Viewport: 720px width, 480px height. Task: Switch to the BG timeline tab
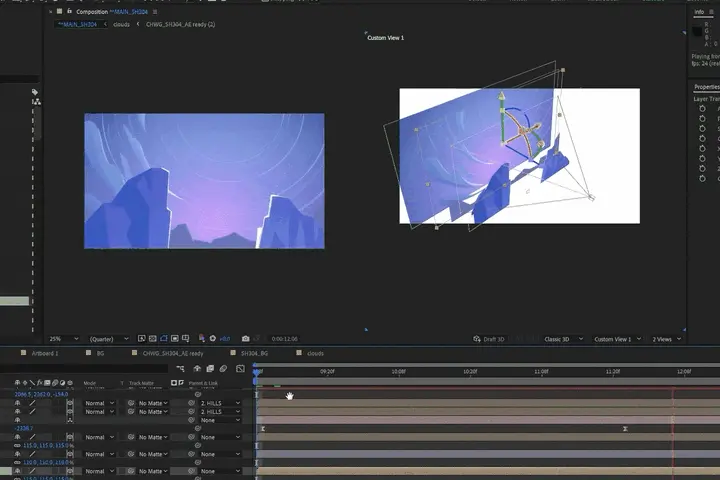tap(100, 353)
